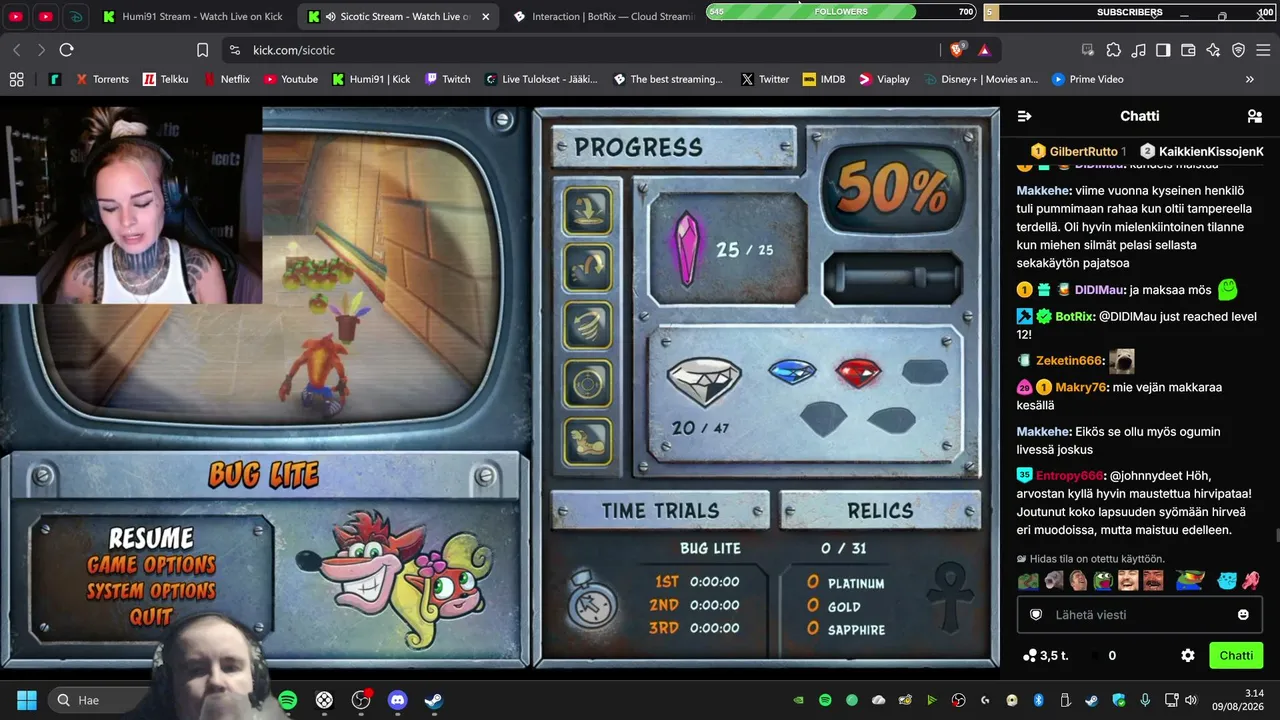Open chat settings gear
The height and width of the screenshot is (720, 1280).
click(x=1188, y=656)
